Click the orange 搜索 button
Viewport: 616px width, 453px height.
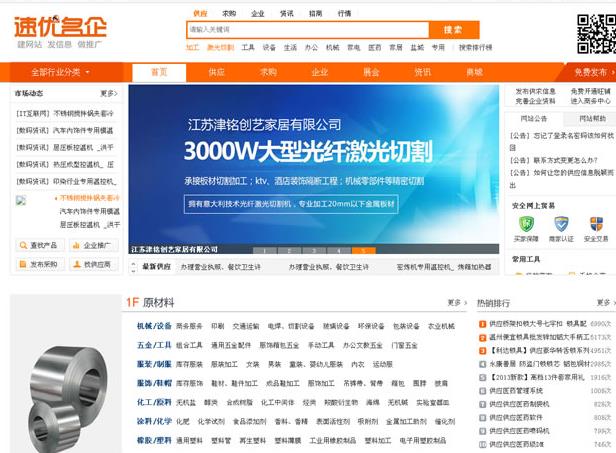tap(454, 30)
